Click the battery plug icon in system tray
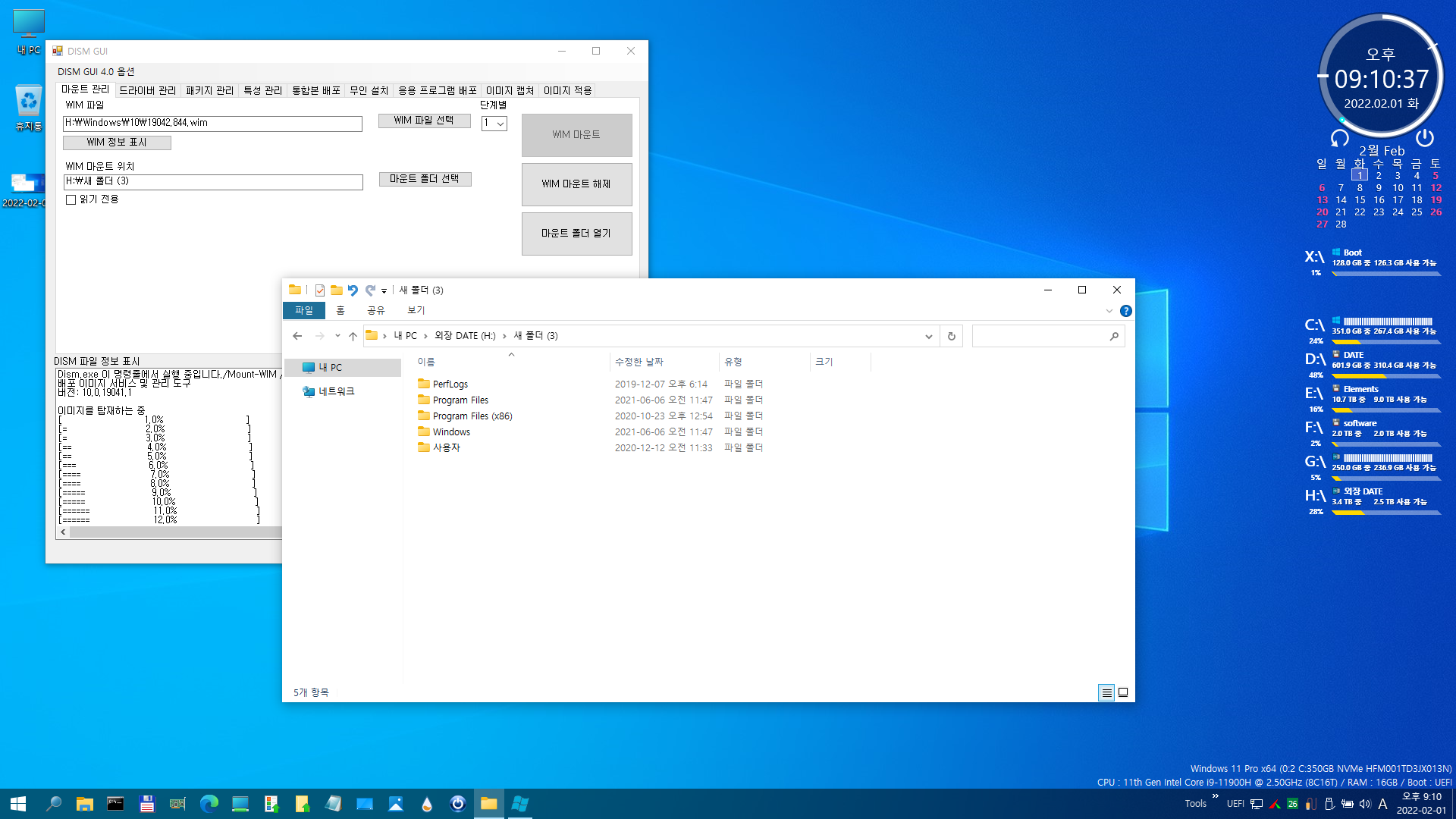This screenshot has width=1456, height=819. pos(1347,804)
